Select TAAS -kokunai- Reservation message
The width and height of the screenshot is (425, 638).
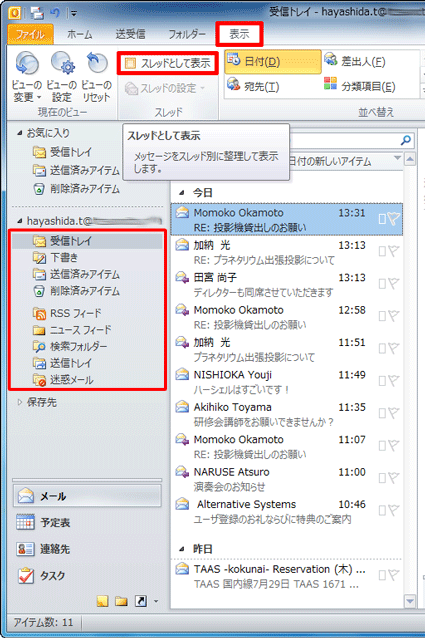tap(287, 576)
